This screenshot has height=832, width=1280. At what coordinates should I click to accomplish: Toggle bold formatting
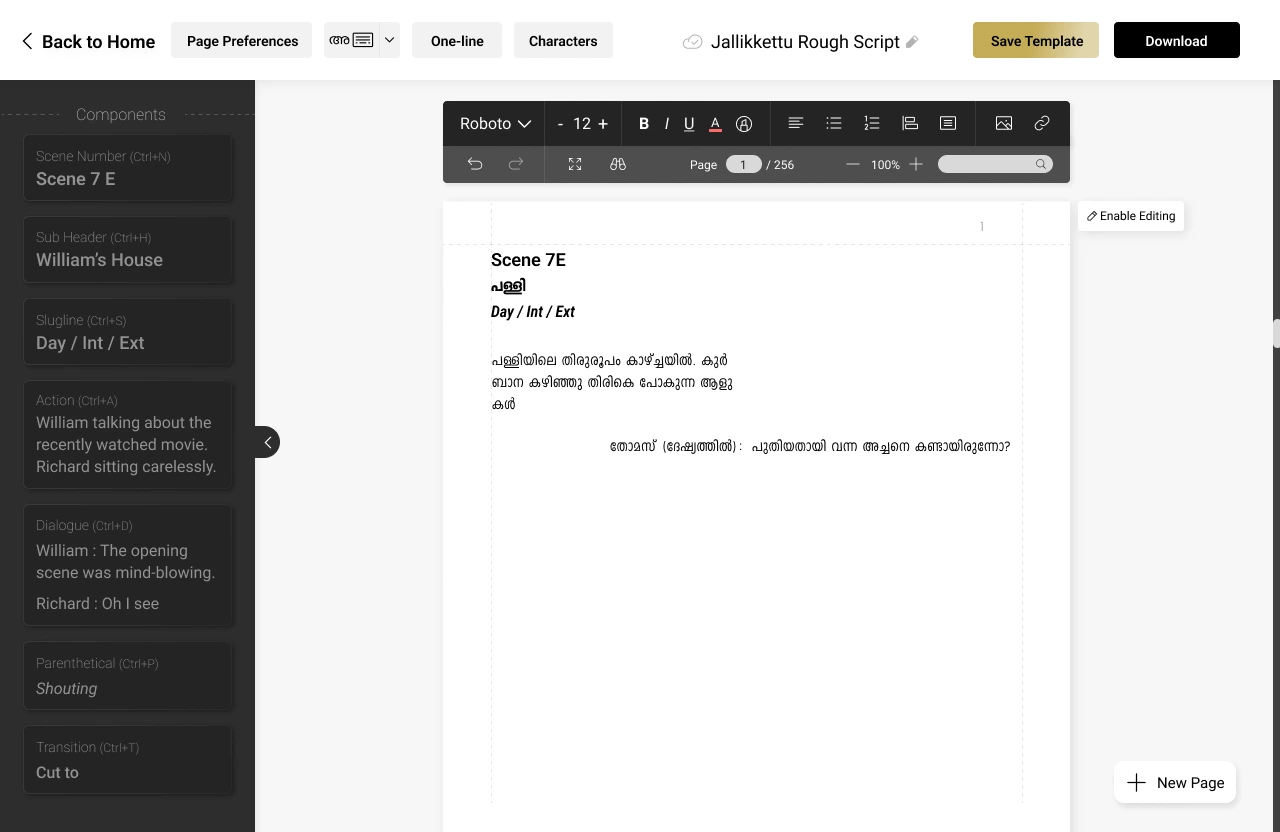[x=644, y=123]
